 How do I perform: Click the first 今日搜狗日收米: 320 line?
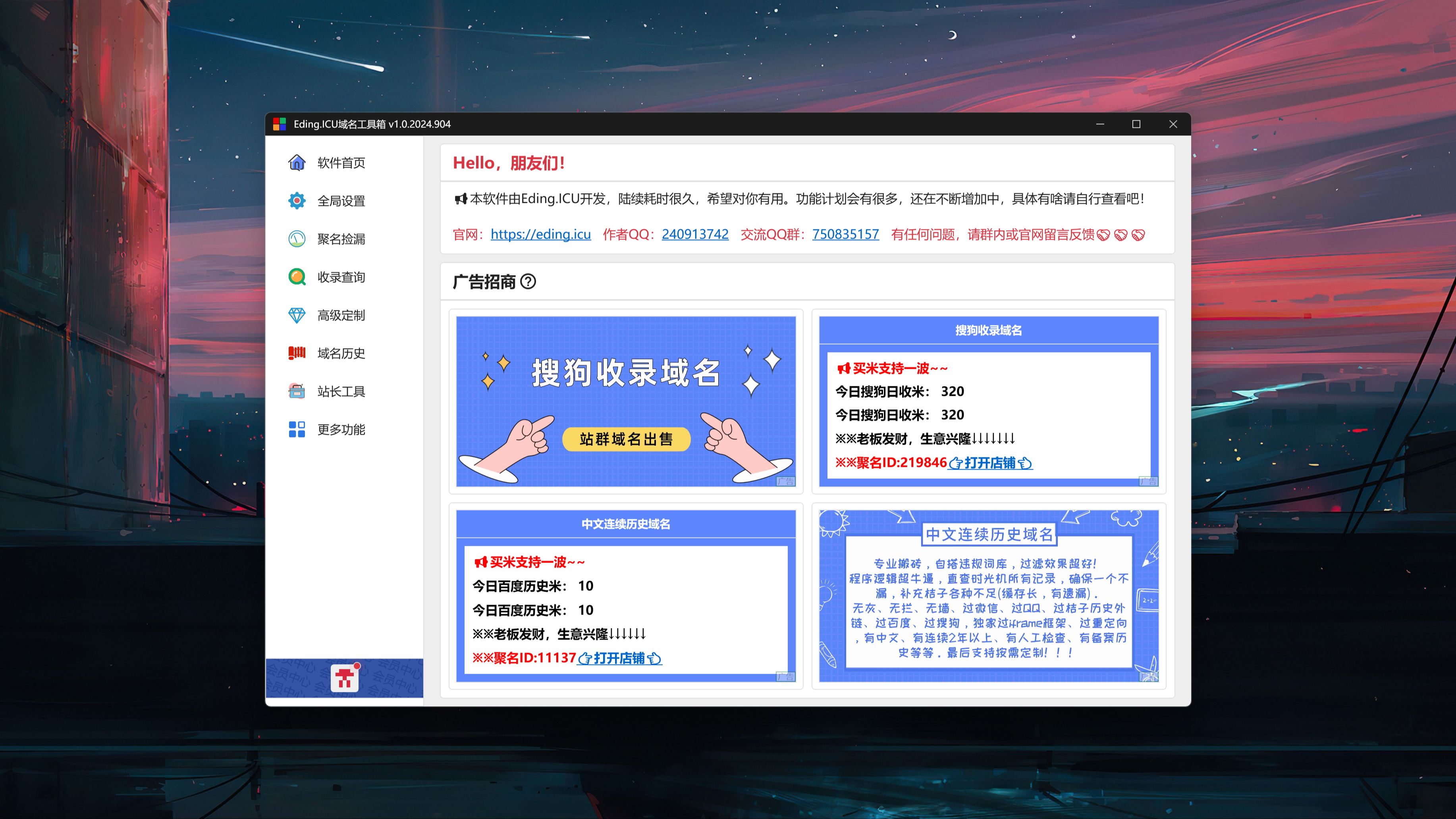coord(900,391)
